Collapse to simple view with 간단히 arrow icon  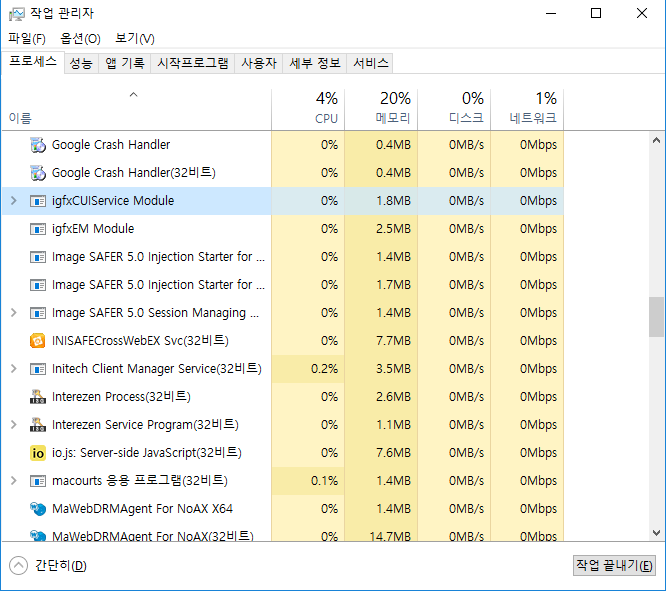click(18, 566)
